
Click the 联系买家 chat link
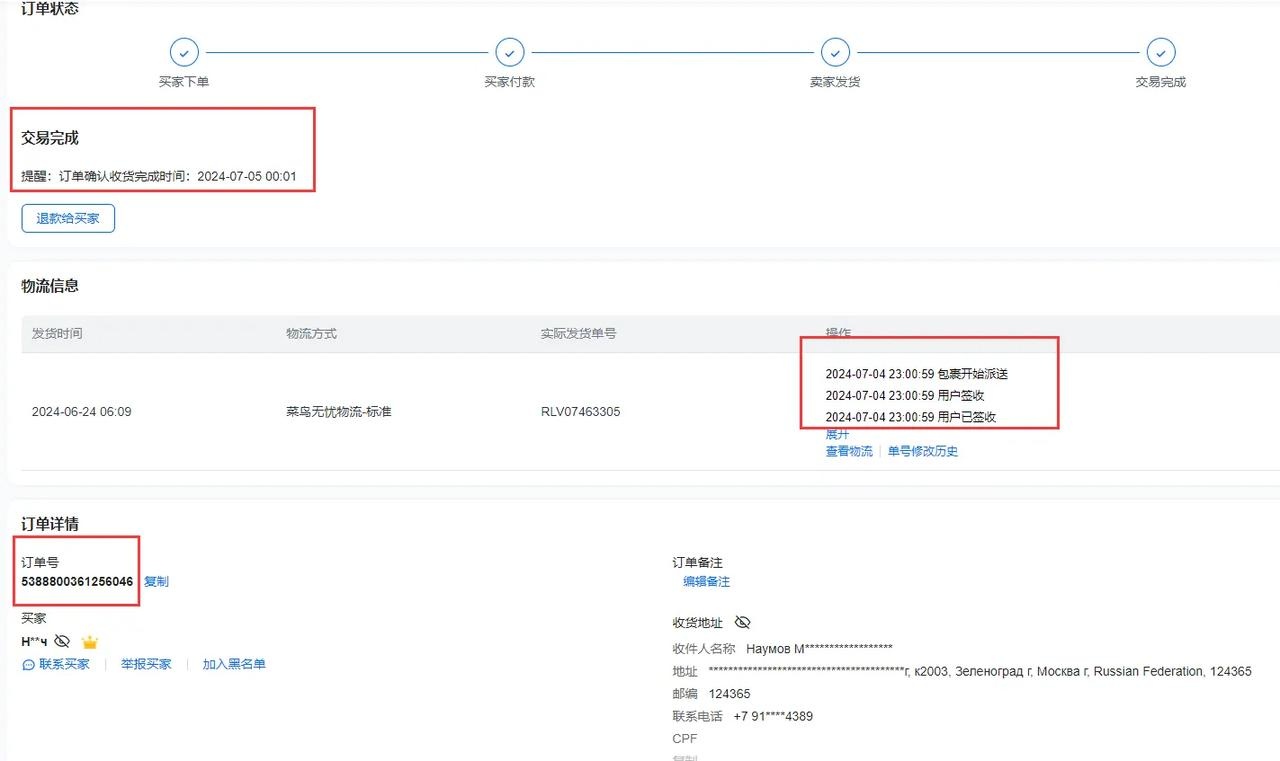[x=56, y=664]
